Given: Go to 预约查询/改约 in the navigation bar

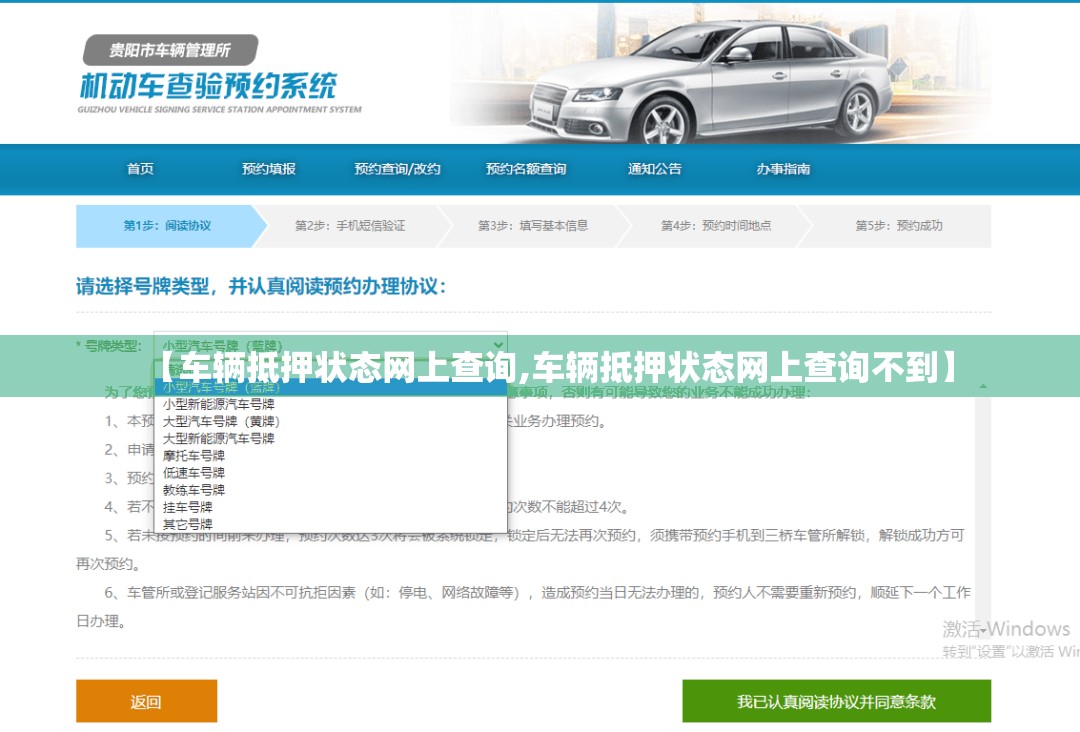Looking at the screenshot, I should (397, 169).
